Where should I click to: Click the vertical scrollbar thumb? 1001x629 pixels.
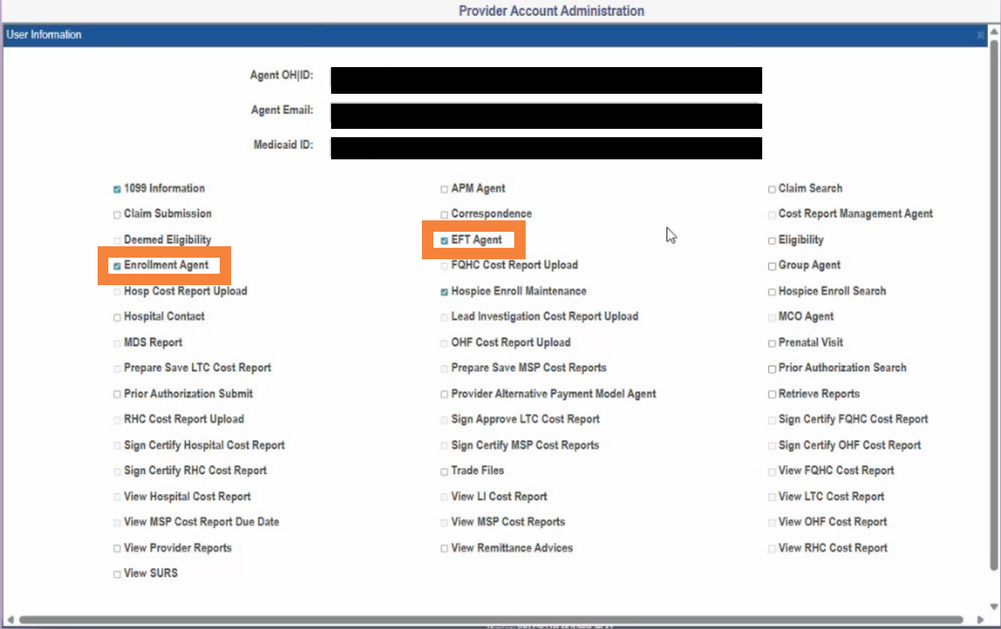[x=994, y=305]
